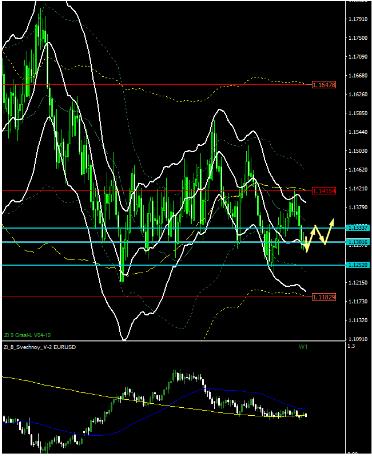
Task: Click the 1.14210 value on price scale
Action: point(358,189)
